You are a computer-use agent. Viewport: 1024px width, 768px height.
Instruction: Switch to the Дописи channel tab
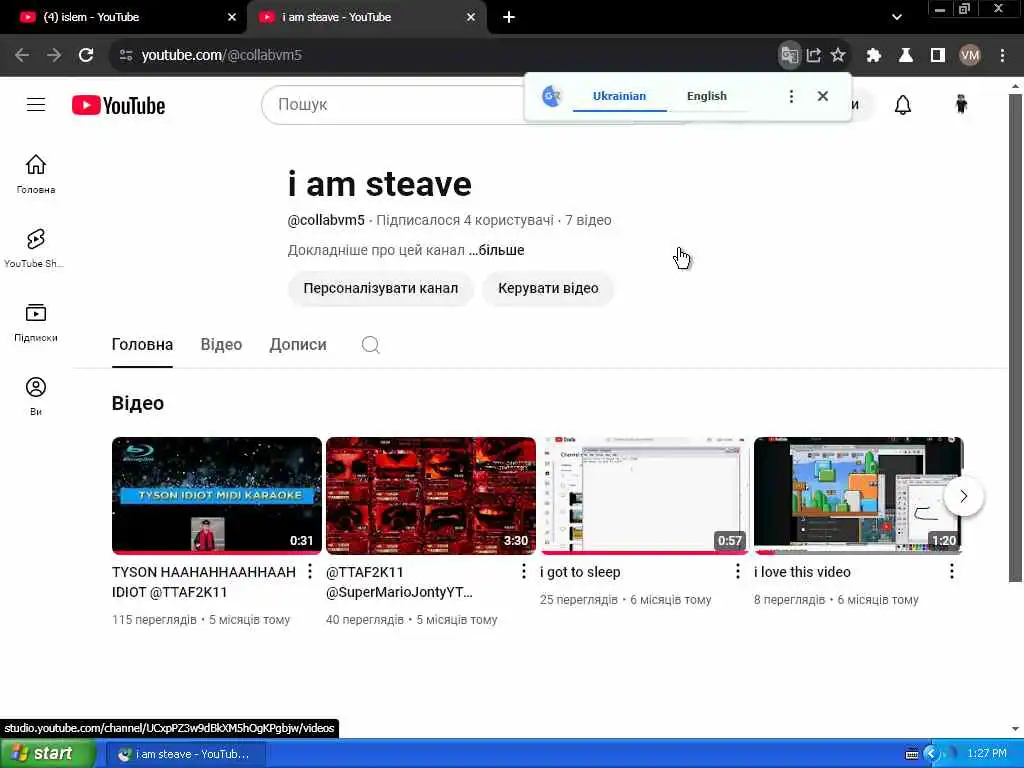click(x=298, y=344)
